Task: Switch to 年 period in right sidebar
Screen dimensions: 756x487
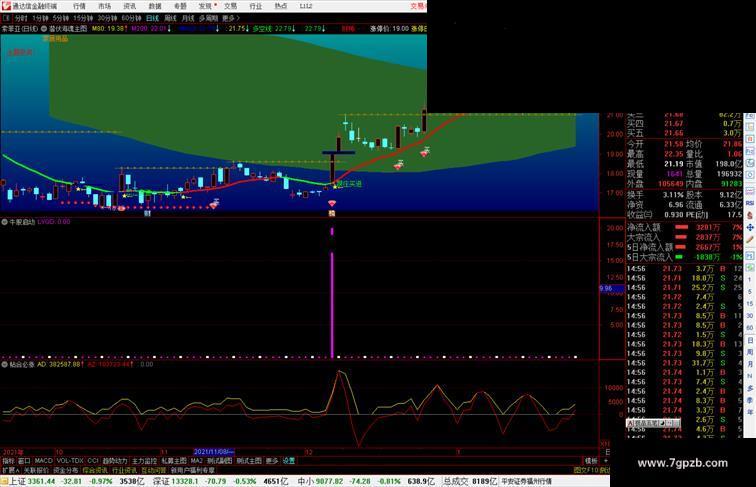Action: [x=750, y=412]
